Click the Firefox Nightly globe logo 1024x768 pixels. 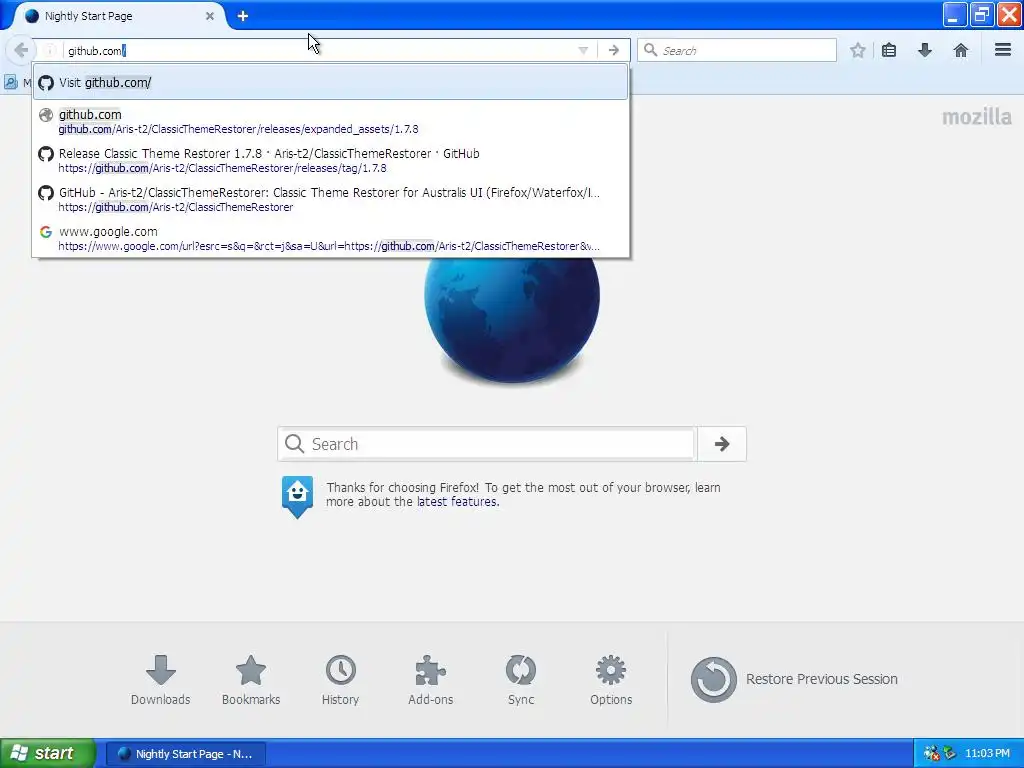click(x=511, y=319)
